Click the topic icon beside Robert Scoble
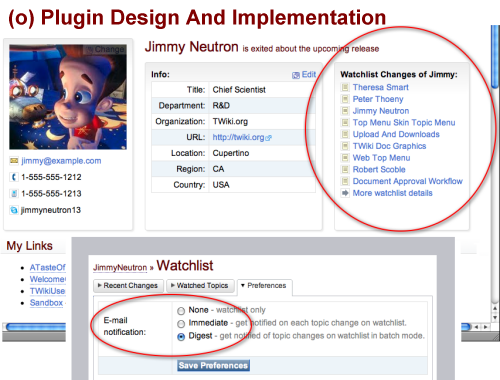Viewport: 500px width, 380px height. click(x=345, y=169)
